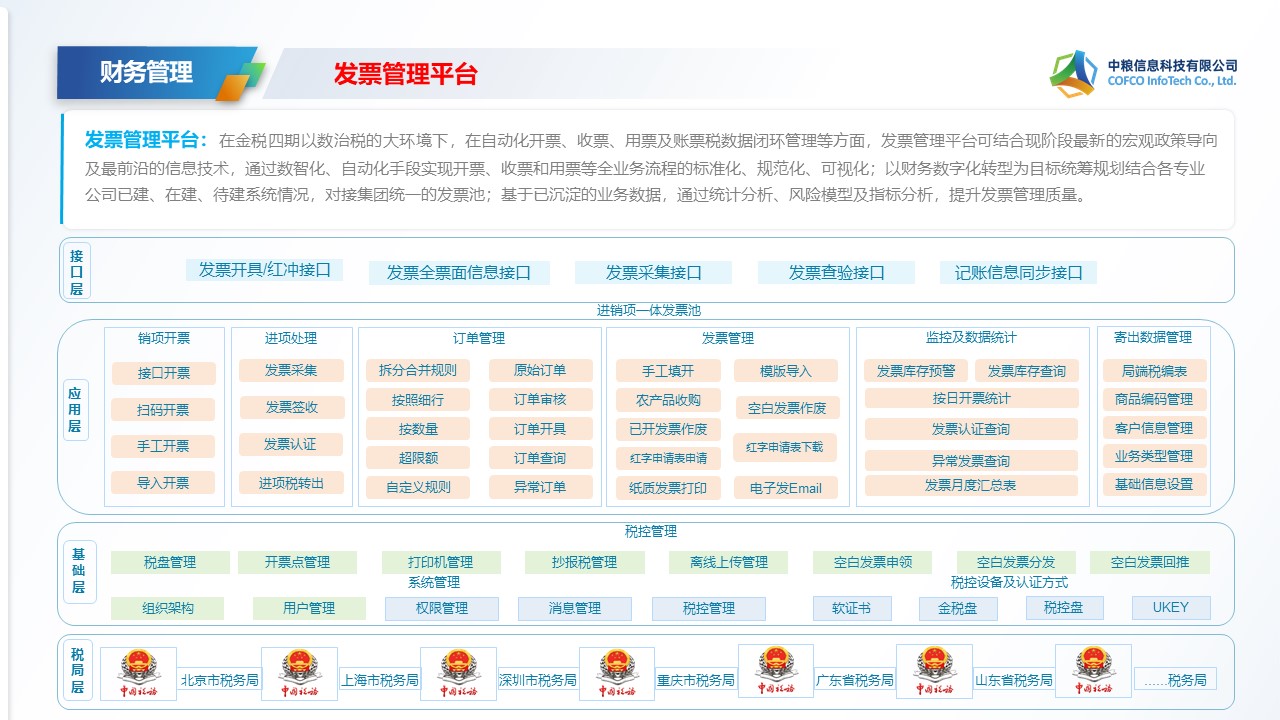
Task: Click the 发票开具/红冲接口 box
Action: [264, 270]
